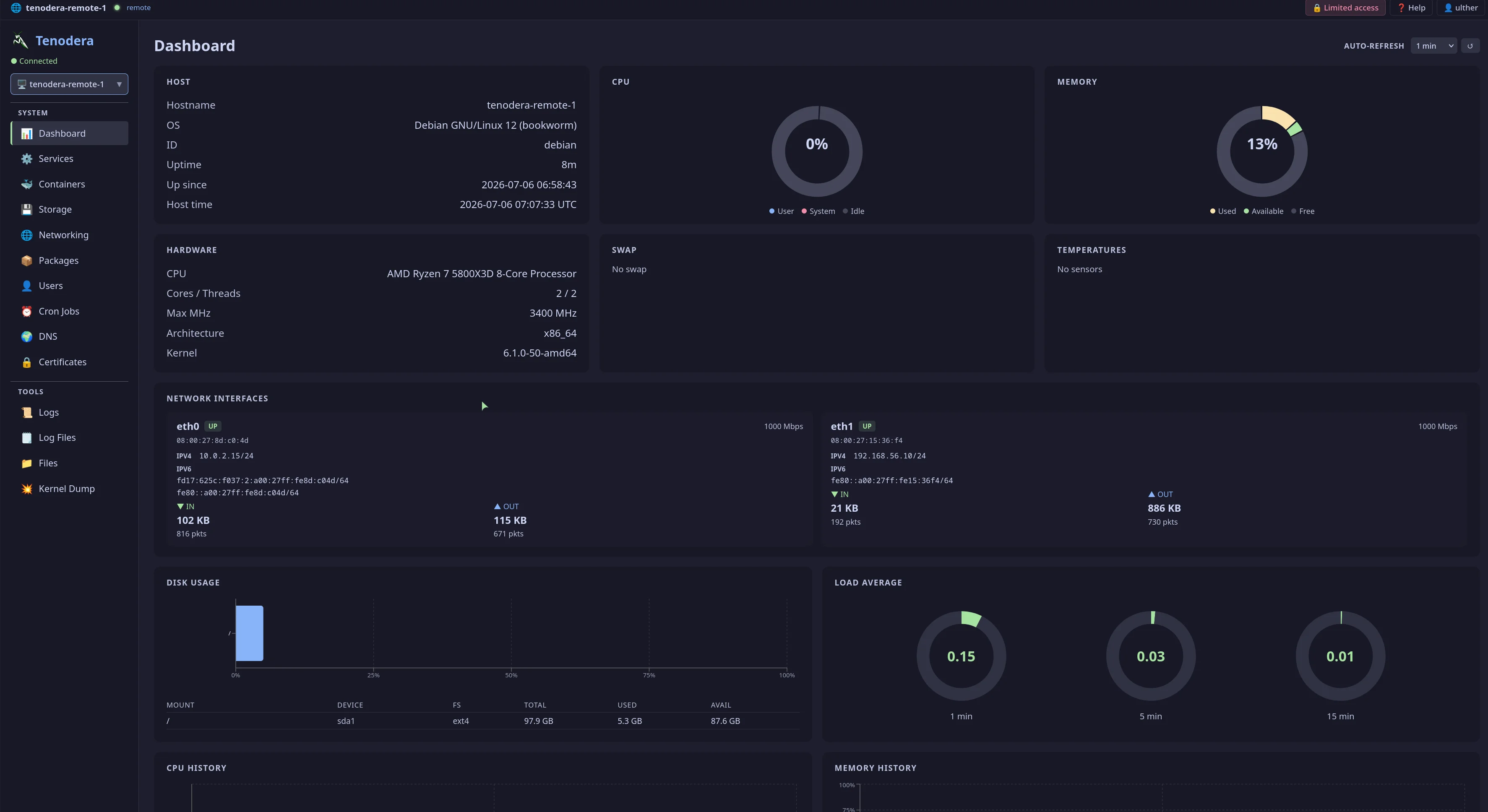Click the 97.9 GB total cell

[538, 721]
